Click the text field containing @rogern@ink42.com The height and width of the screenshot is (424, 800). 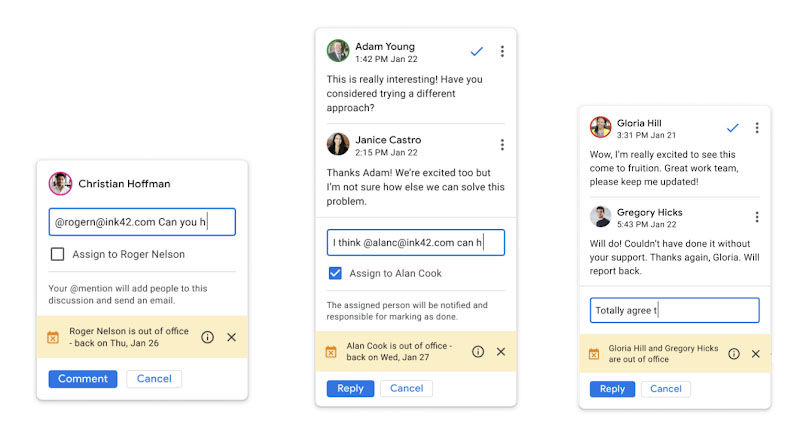[142, 222]
